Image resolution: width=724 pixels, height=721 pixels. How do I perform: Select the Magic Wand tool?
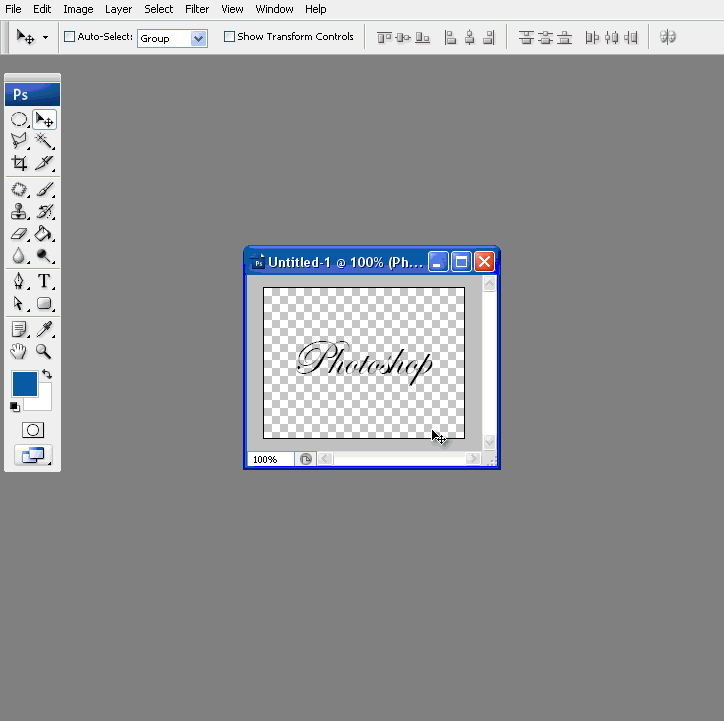click(x=44, y=141)
